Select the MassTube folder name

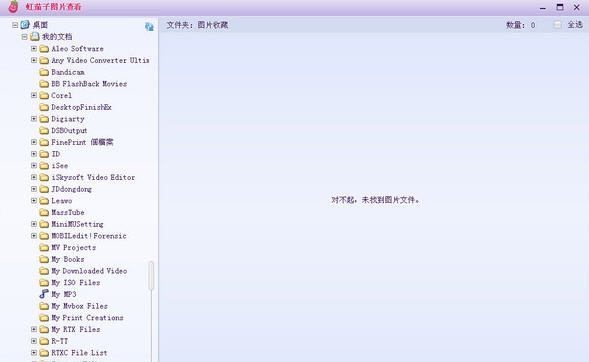[x=68, y=212]
